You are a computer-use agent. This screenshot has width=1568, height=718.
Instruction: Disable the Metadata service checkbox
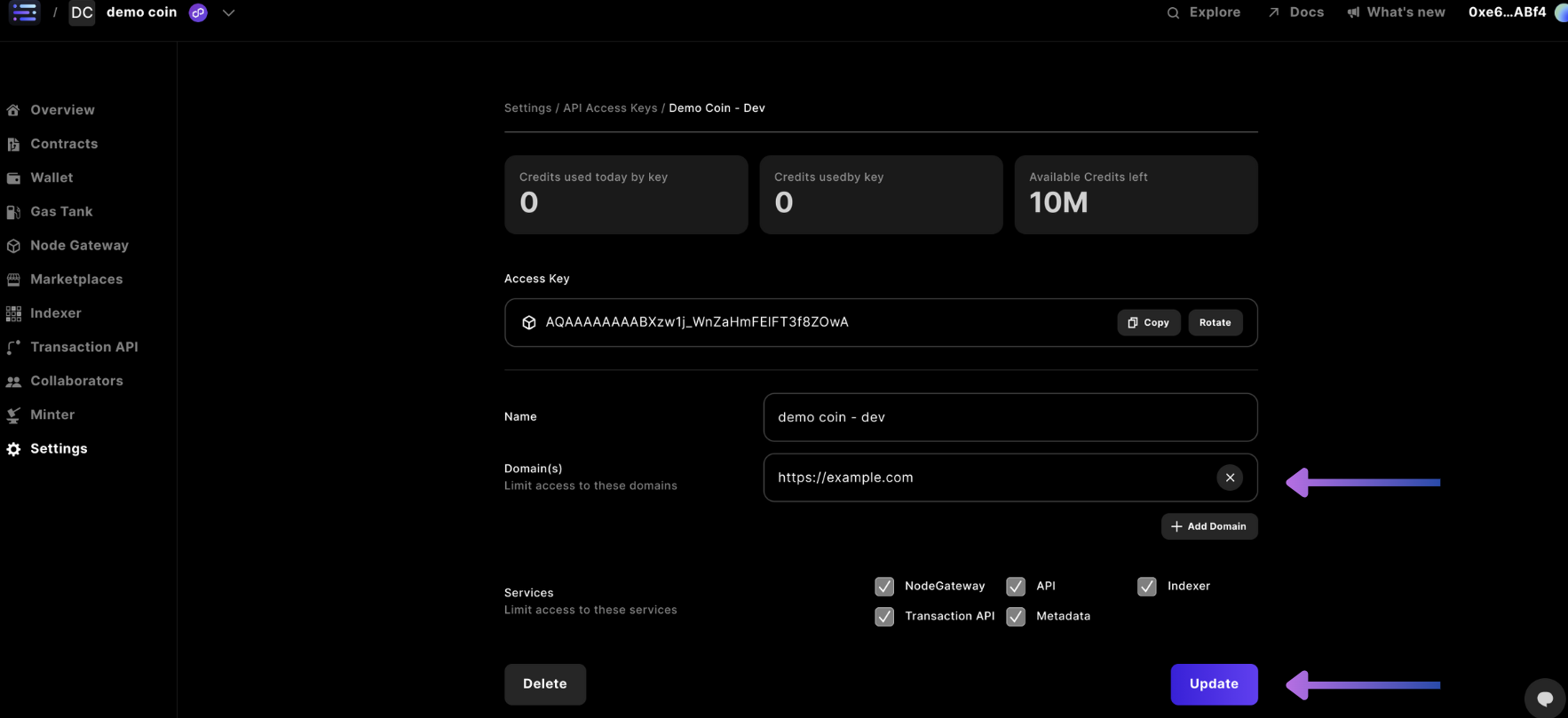[x=1016, y=617]
